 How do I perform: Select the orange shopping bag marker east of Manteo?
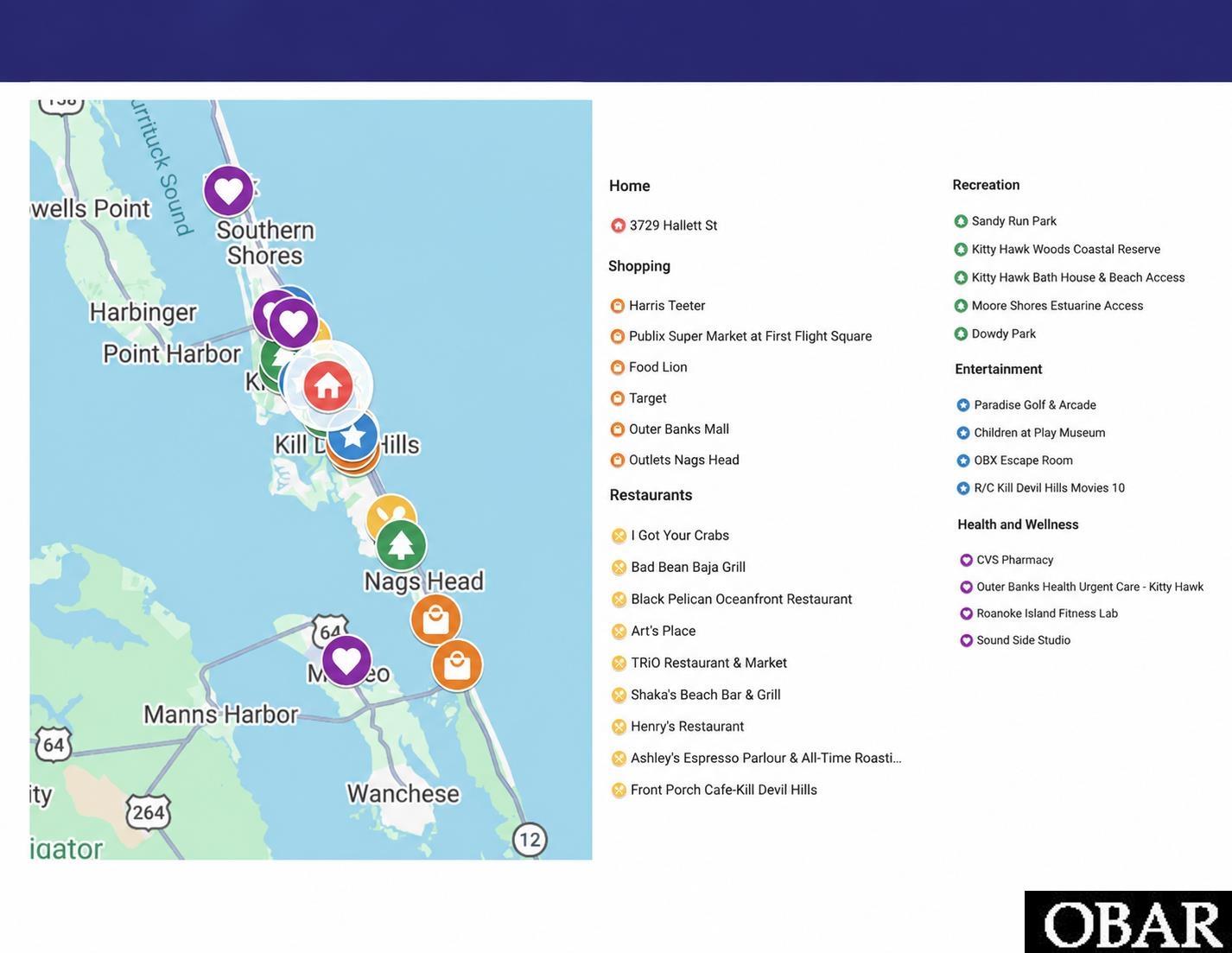[457, 664]
